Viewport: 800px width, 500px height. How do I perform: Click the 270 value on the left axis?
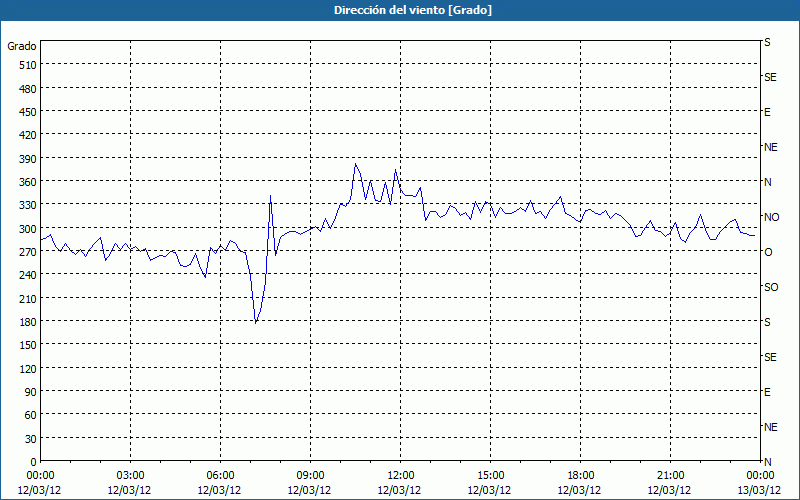click(28, 252)
